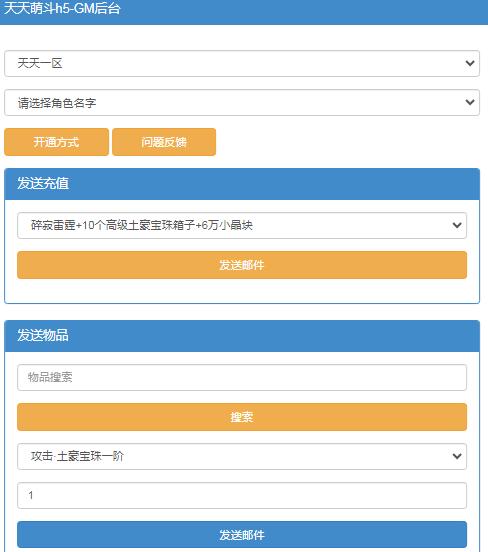Click the 发送物品 panel header

pos(242,336)
